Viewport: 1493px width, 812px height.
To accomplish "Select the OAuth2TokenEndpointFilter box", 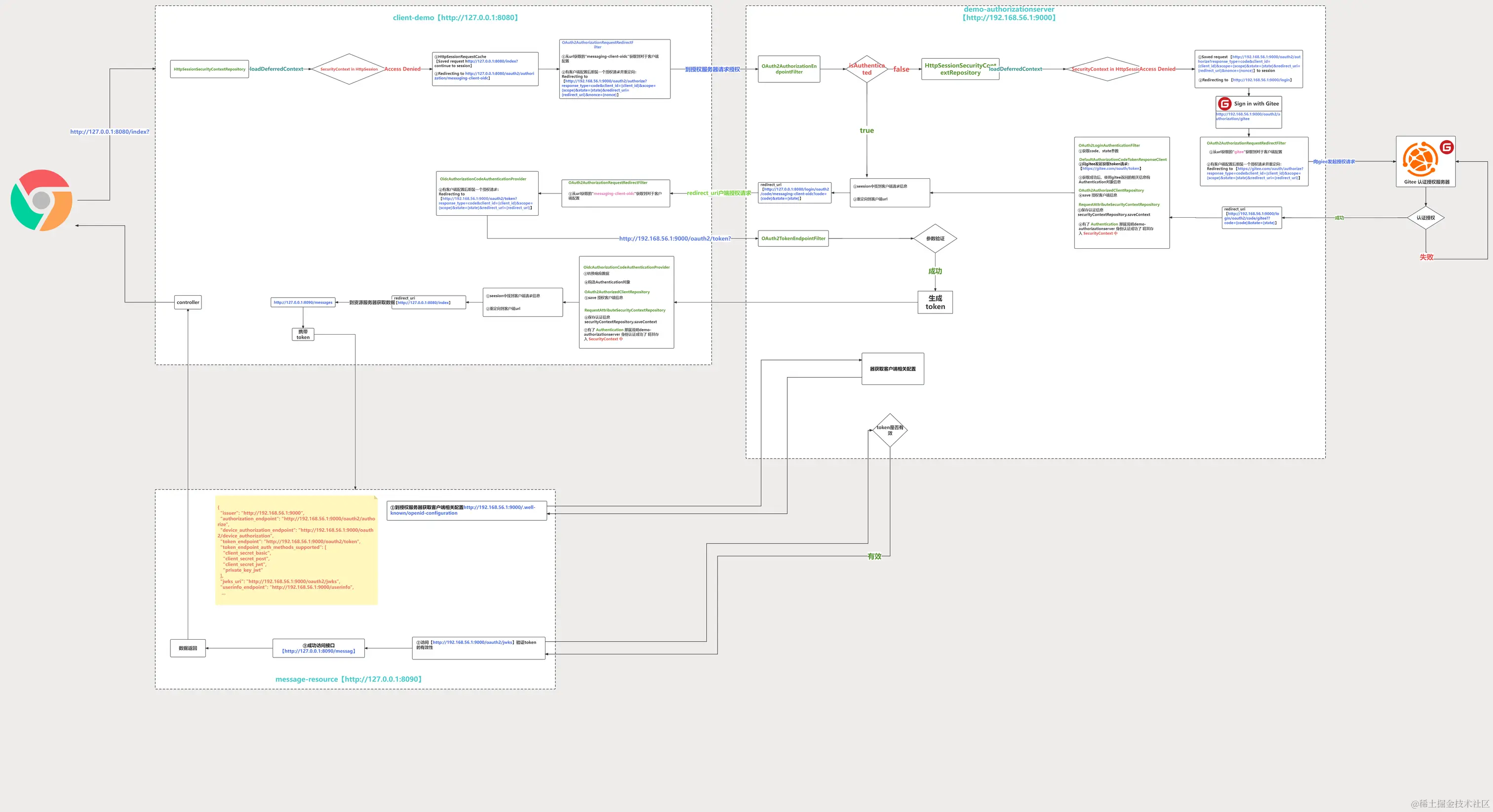I will click(x=793, y=238).
